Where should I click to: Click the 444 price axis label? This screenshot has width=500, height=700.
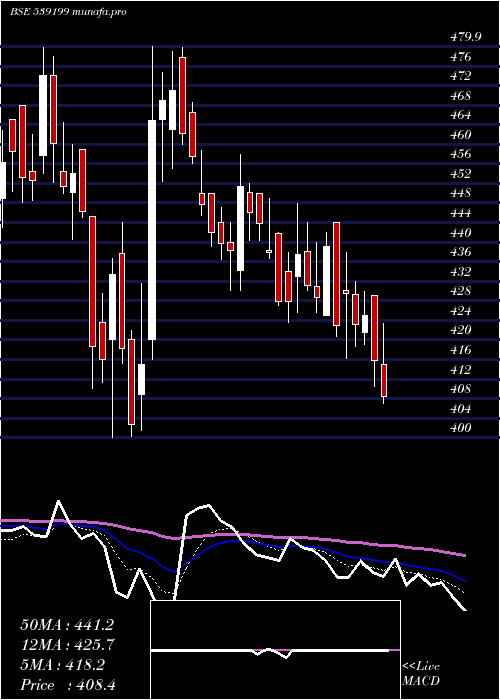pos(460,213)
